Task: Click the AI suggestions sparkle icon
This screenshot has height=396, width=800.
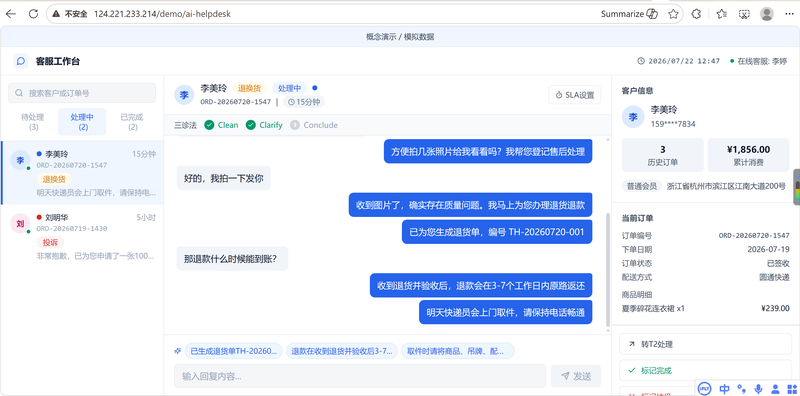Action: [178, 351]
